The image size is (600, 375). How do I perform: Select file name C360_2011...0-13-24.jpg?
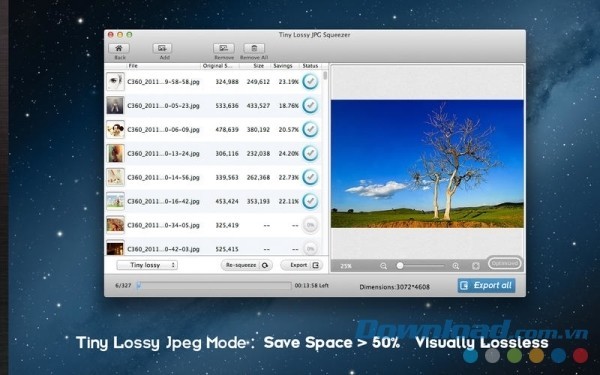click(163, 153)
